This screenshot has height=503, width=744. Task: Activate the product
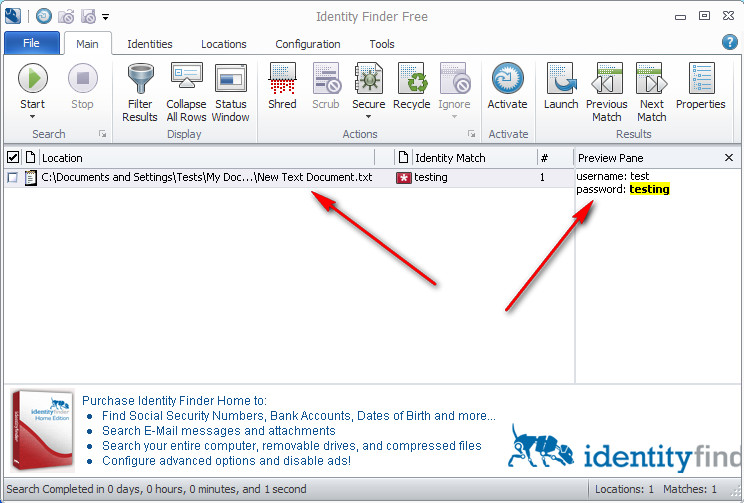pos(508,86)
